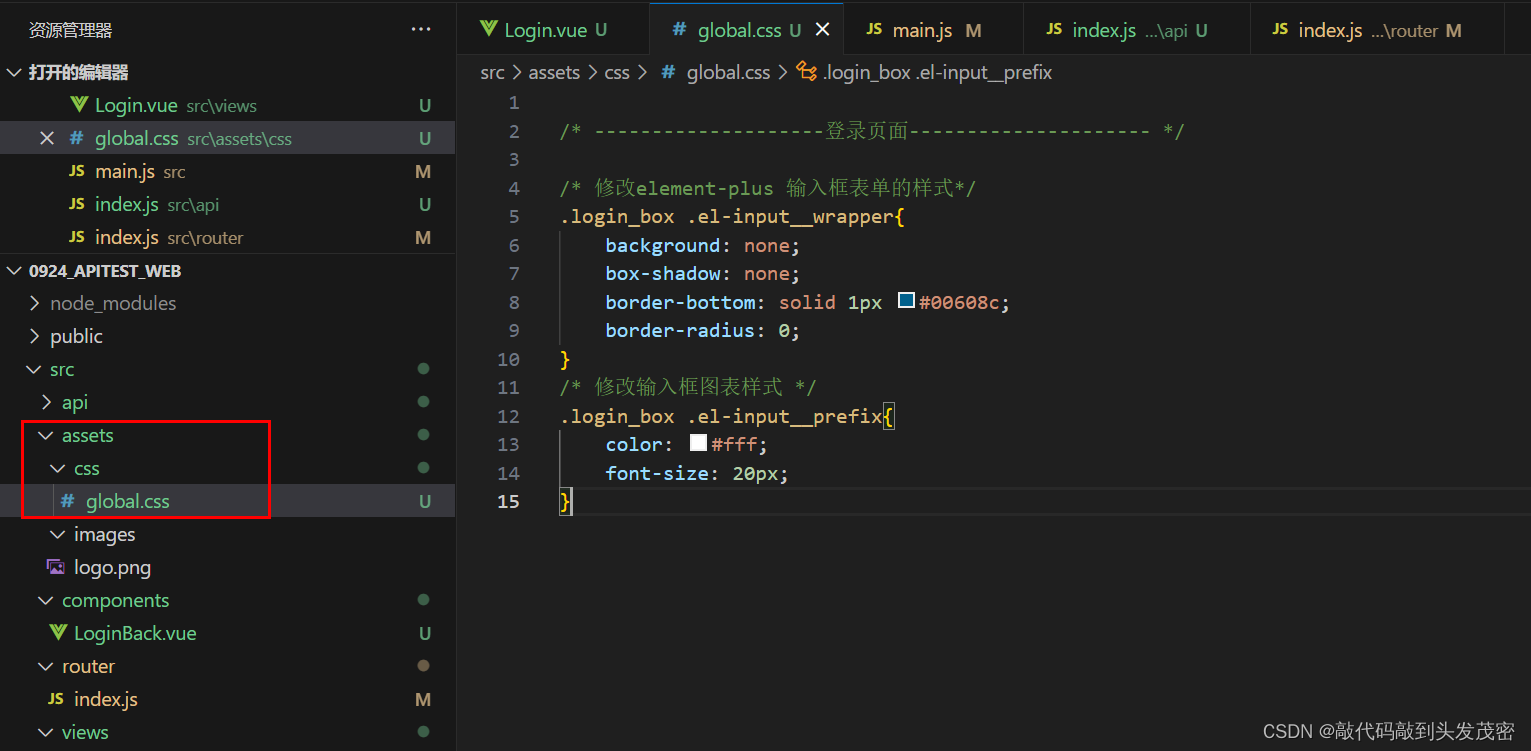
Task: Select index.js src\router in open editors
Action: click(x=228, y=238)
